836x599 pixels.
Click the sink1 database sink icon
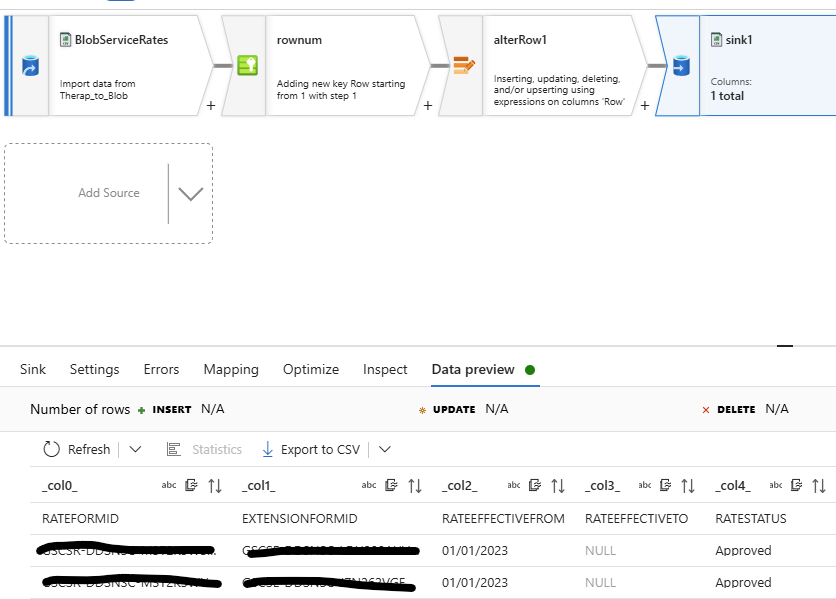pos(681,66)
